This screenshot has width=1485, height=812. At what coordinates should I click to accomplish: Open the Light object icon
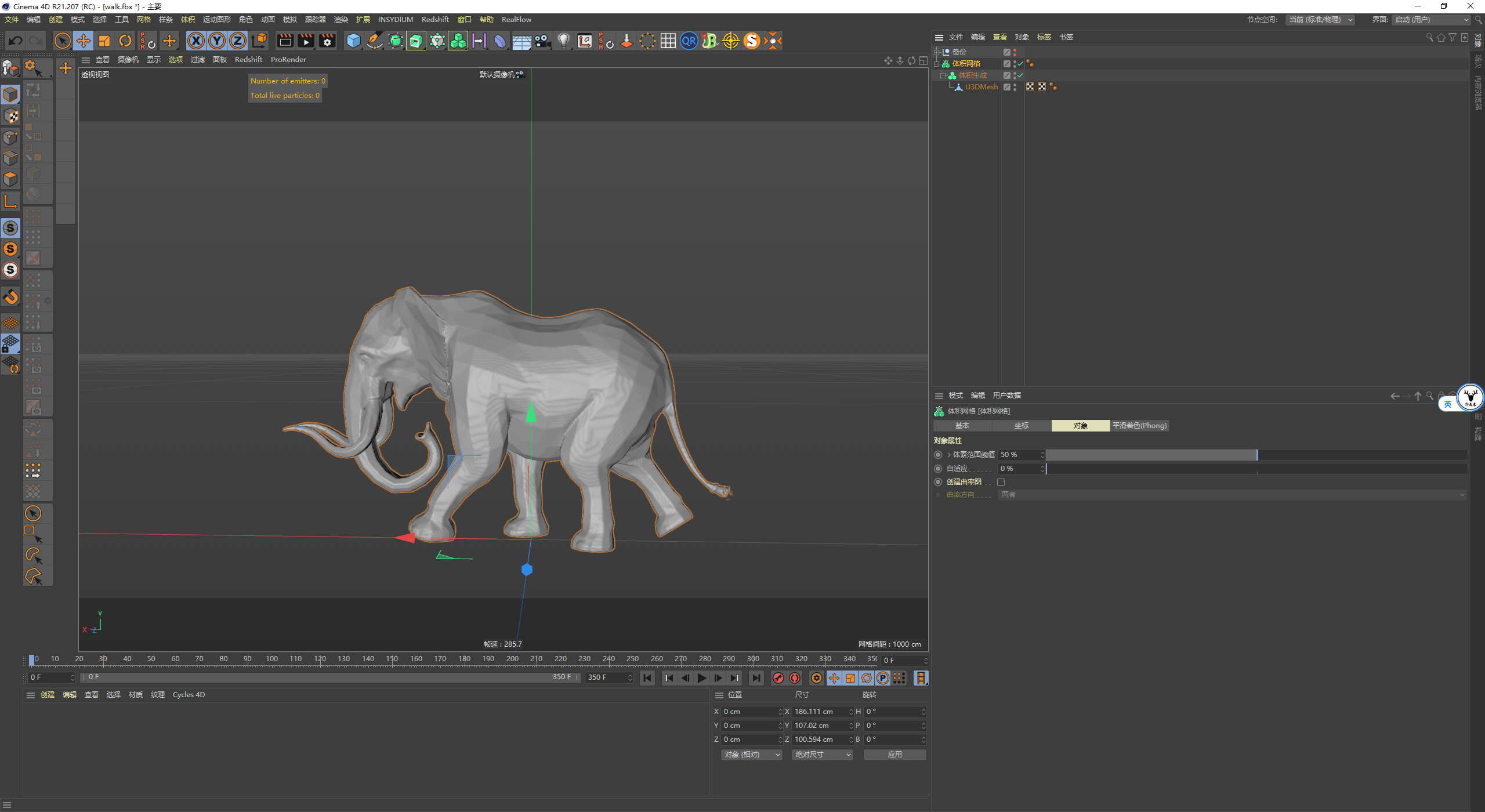click(x=563, y=41)
